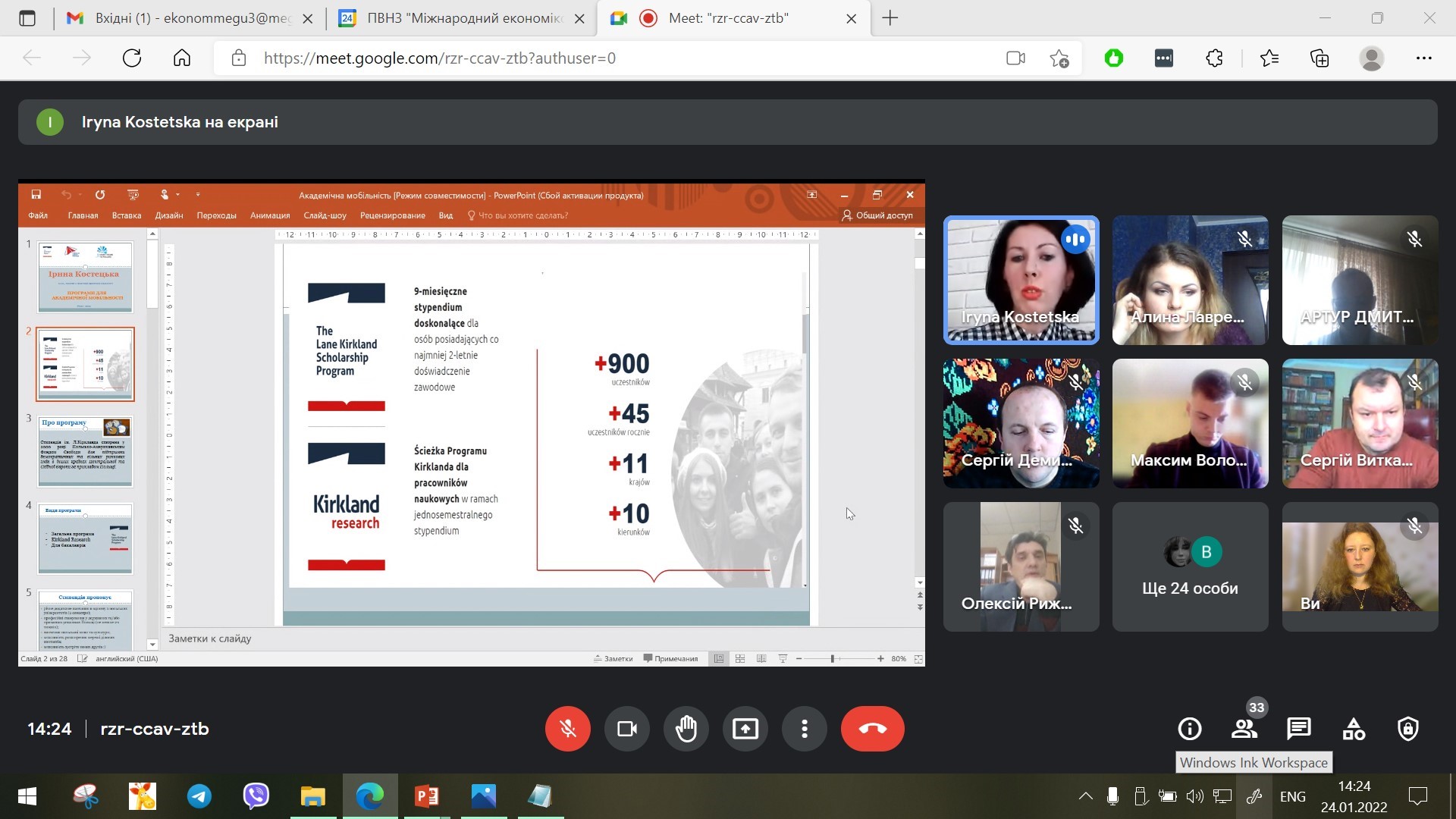Open Windows Start menu
The height and width of the screenshot is (819, 1456).
click(27, 796)
